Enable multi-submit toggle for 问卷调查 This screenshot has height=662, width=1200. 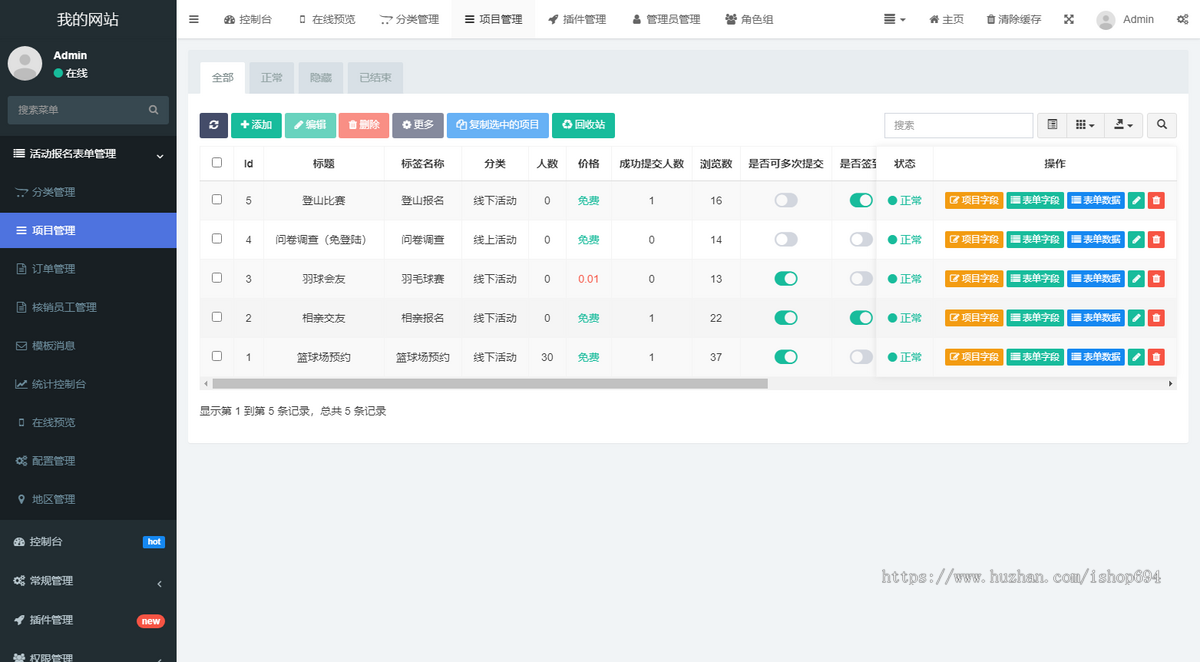[x=786, y=239]
